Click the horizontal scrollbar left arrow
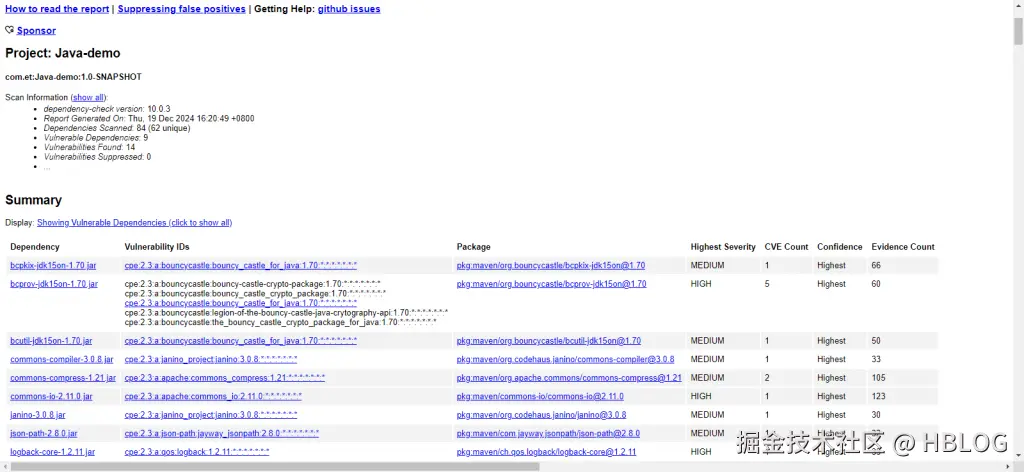Image resolution: width=1024 pixels, height=472 pixels. pos(5,467)
